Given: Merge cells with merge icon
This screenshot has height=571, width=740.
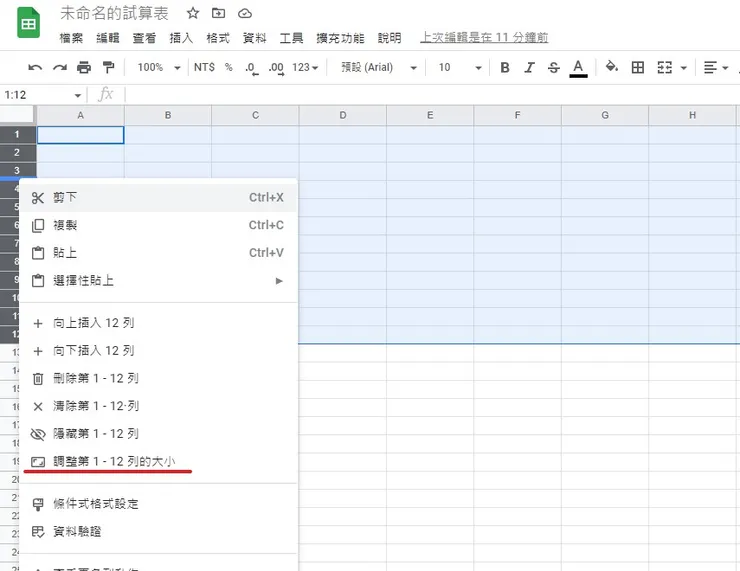Looking at the screenshot, I should pyautogui.click(x=664, y=67).
